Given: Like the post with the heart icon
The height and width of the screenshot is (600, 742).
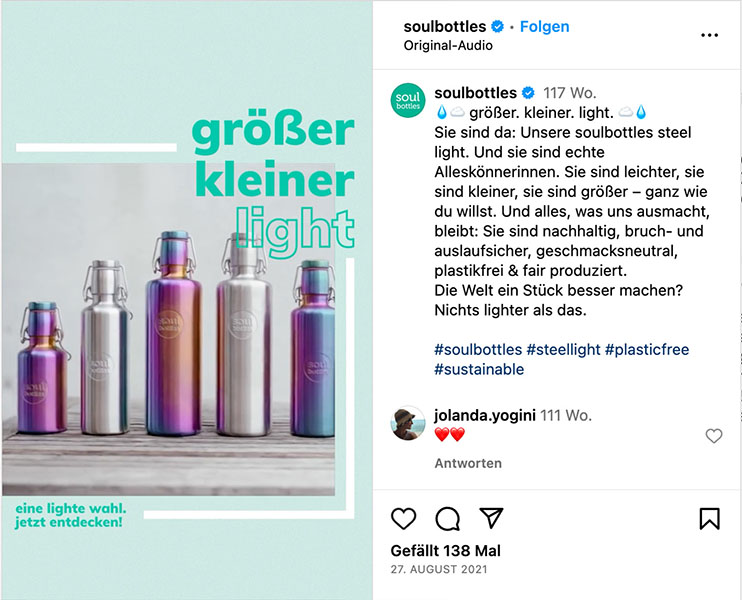Looking at the screenshot, I should [404, 518].
